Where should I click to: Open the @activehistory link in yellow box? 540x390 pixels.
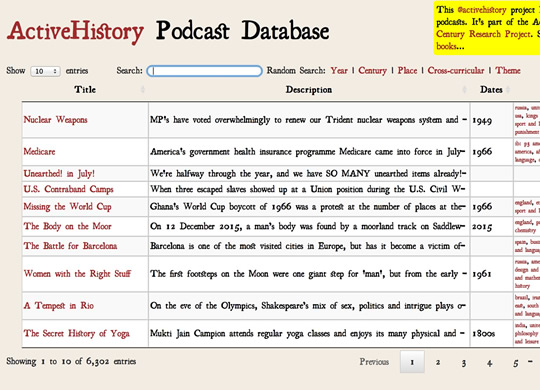pyautogui.click(x=481, y=10)
